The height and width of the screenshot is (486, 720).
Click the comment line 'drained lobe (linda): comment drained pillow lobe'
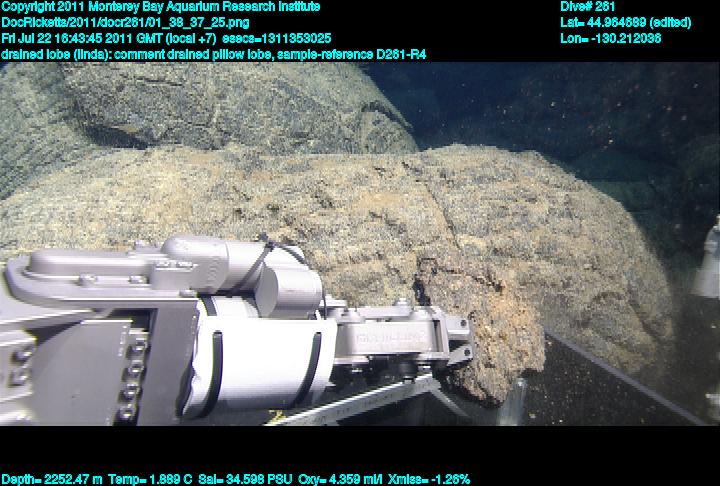click(x=136, y=55)
